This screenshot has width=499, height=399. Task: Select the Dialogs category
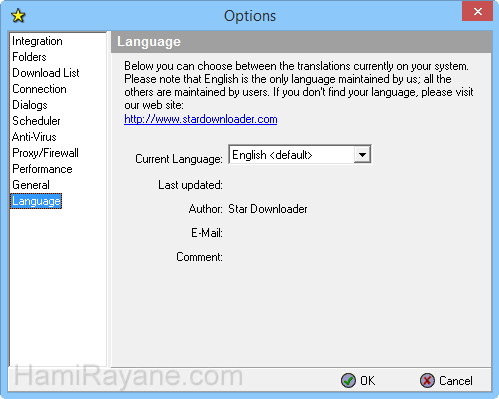(30, 105)
